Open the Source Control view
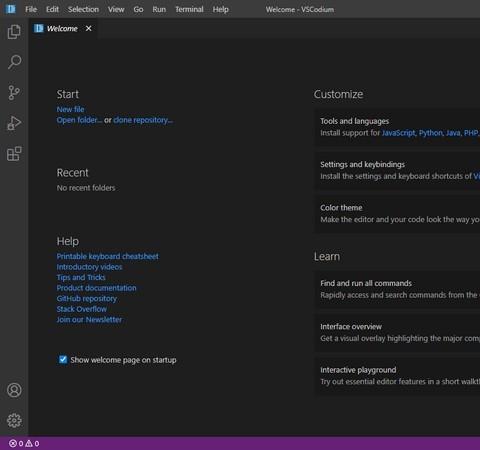Screen dimensions: 480x450 point(14,93)
